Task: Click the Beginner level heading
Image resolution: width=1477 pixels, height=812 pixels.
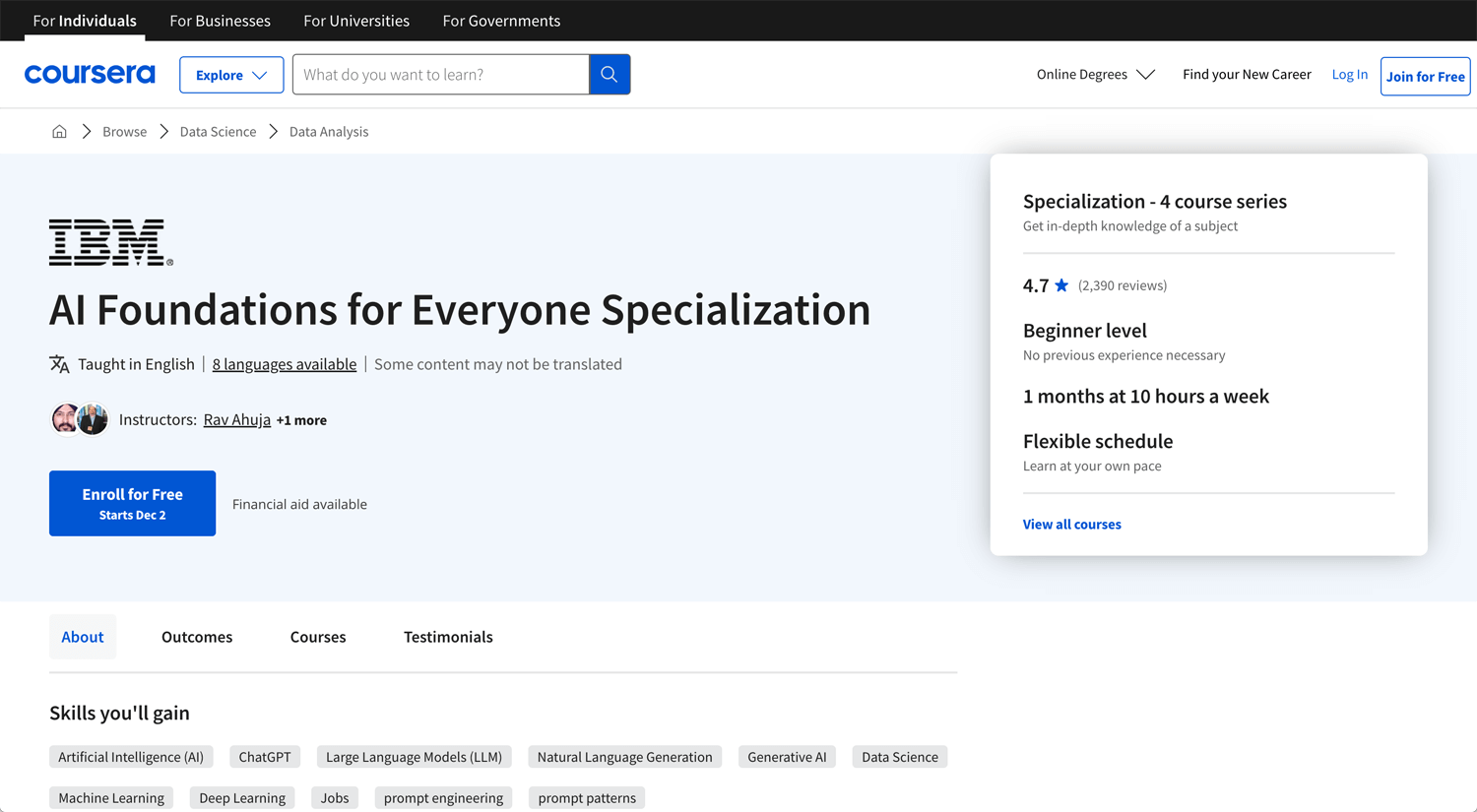Action: 1084,331
